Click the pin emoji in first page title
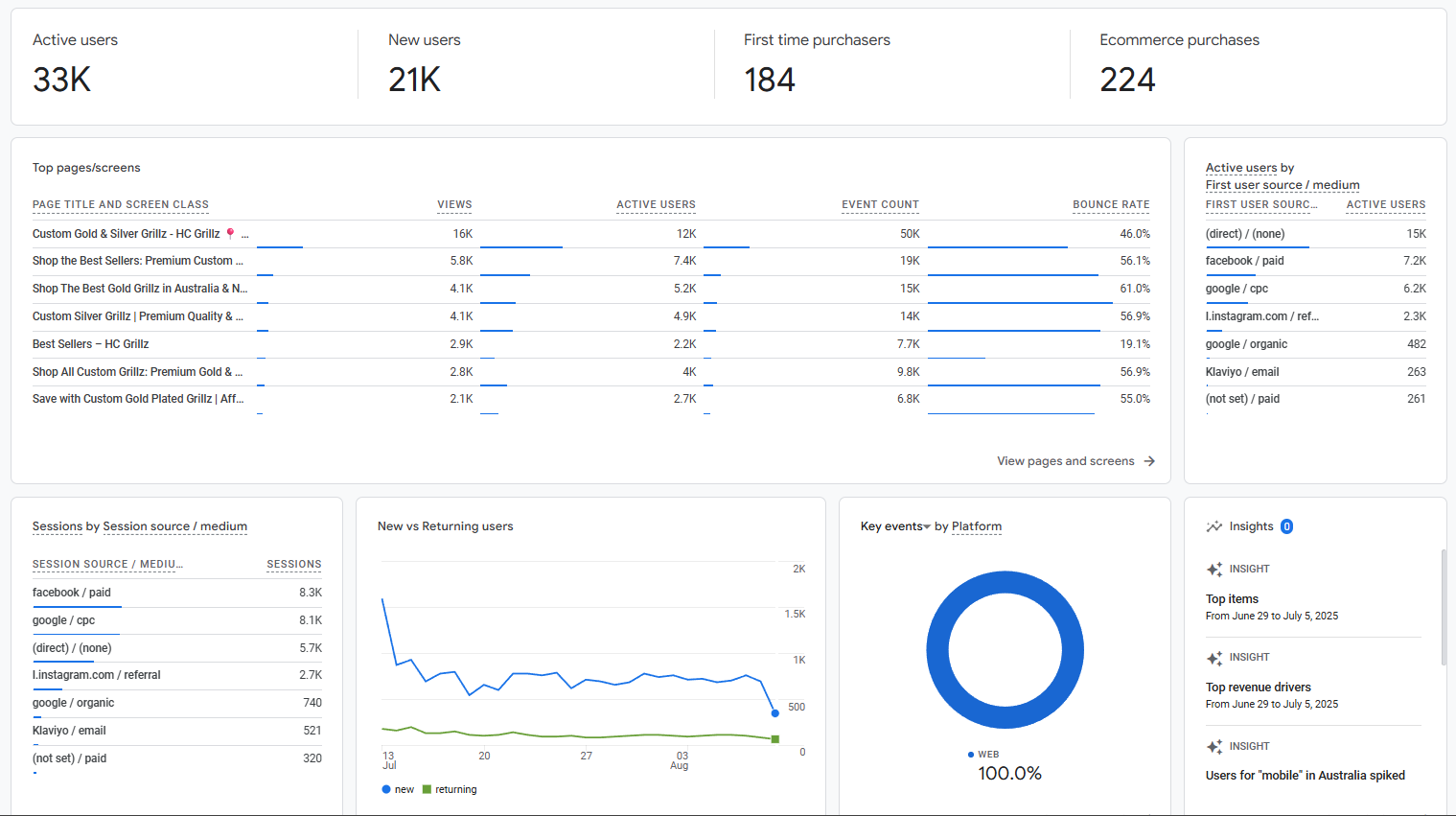Viewport: 1456px width, 816px height. click(230, 233)
